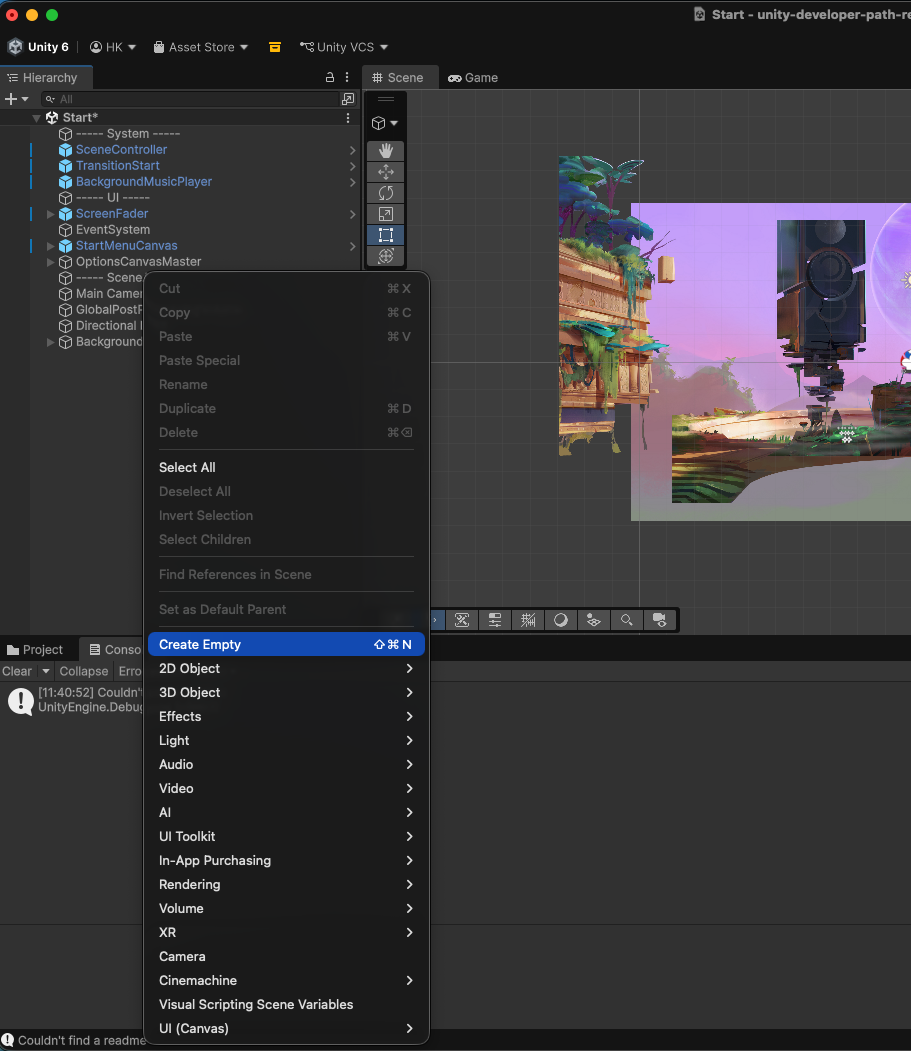Select the Rect transform tool
Image resolution: width=911 pixels, height=1051 pixels.
(x=385, y=235)
